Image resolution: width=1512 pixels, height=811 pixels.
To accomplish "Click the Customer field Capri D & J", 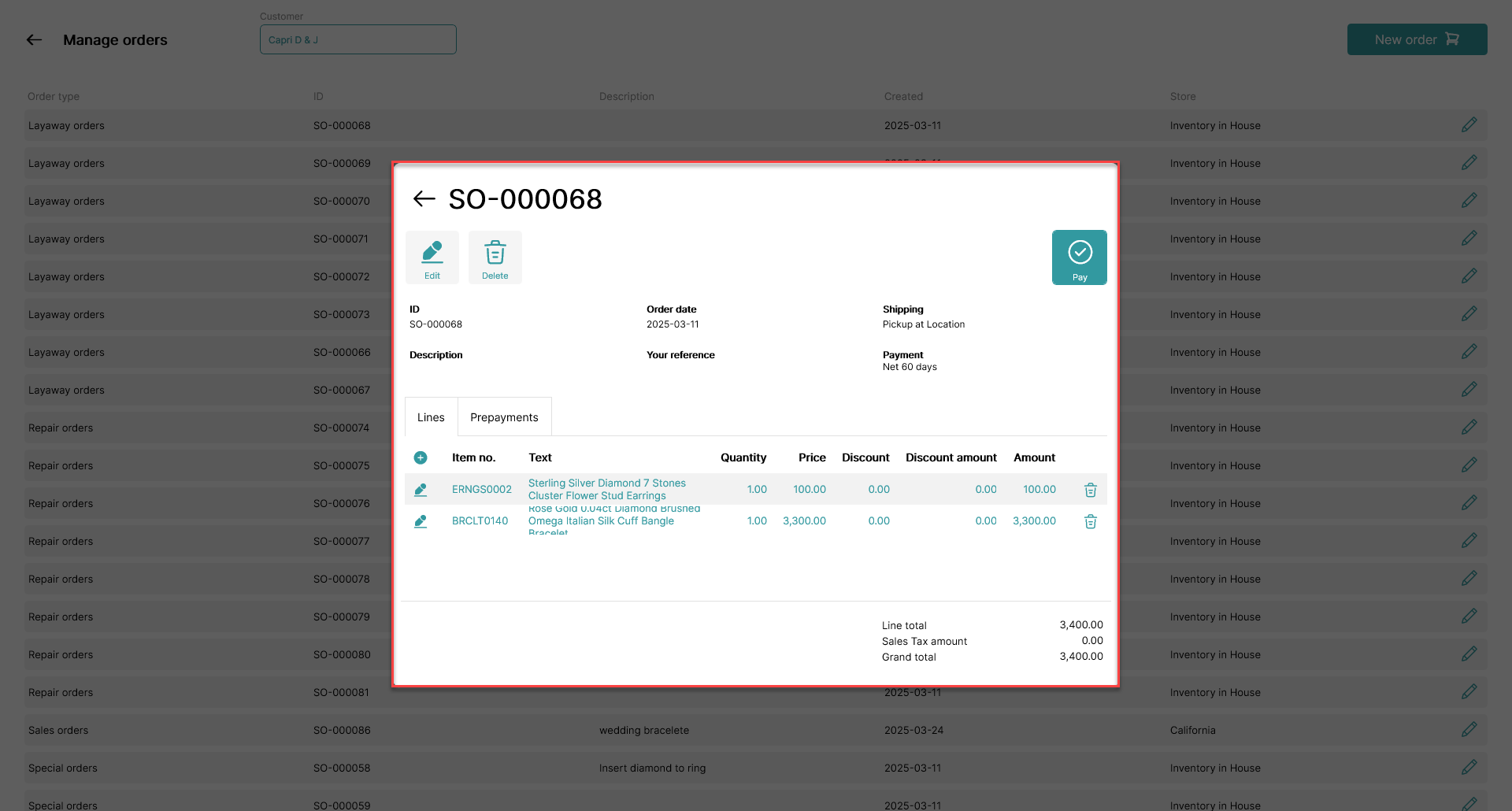I will pyautogui.click(x=358, y=39).
